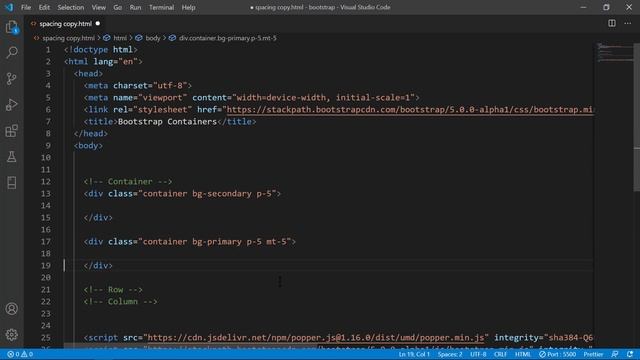Click the Row comment on line 21

click(113, 289)
